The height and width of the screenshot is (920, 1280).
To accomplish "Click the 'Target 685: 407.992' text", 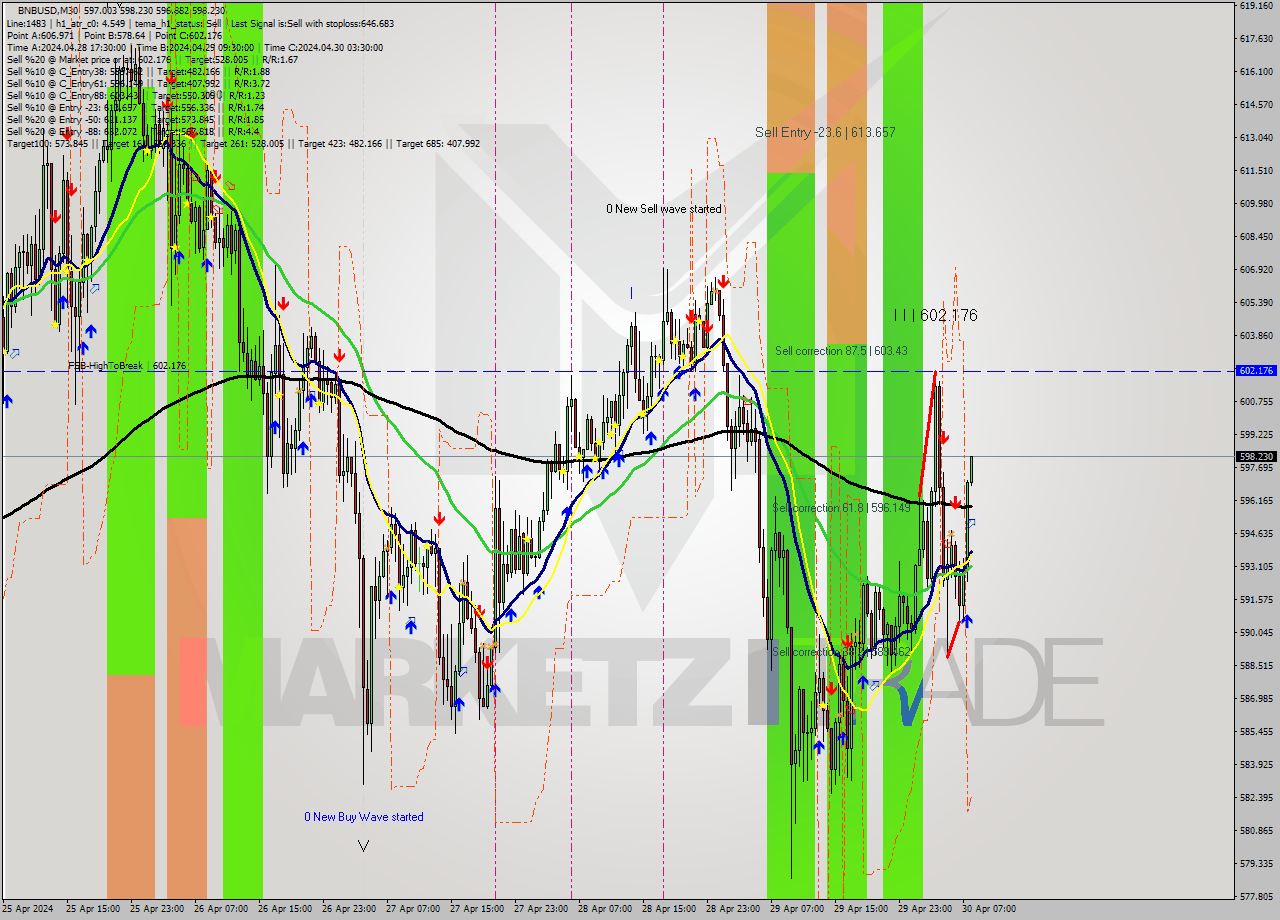I will [438, 143].
